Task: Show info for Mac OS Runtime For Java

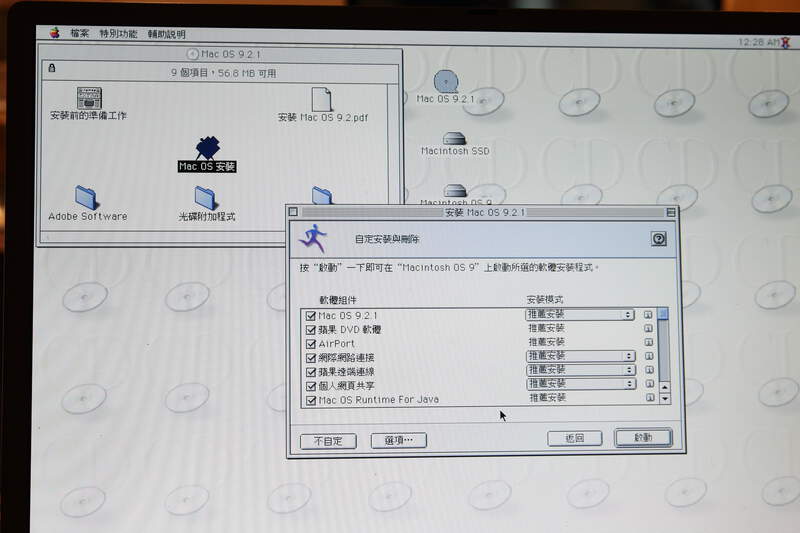Action: click(x=649, y=397)
